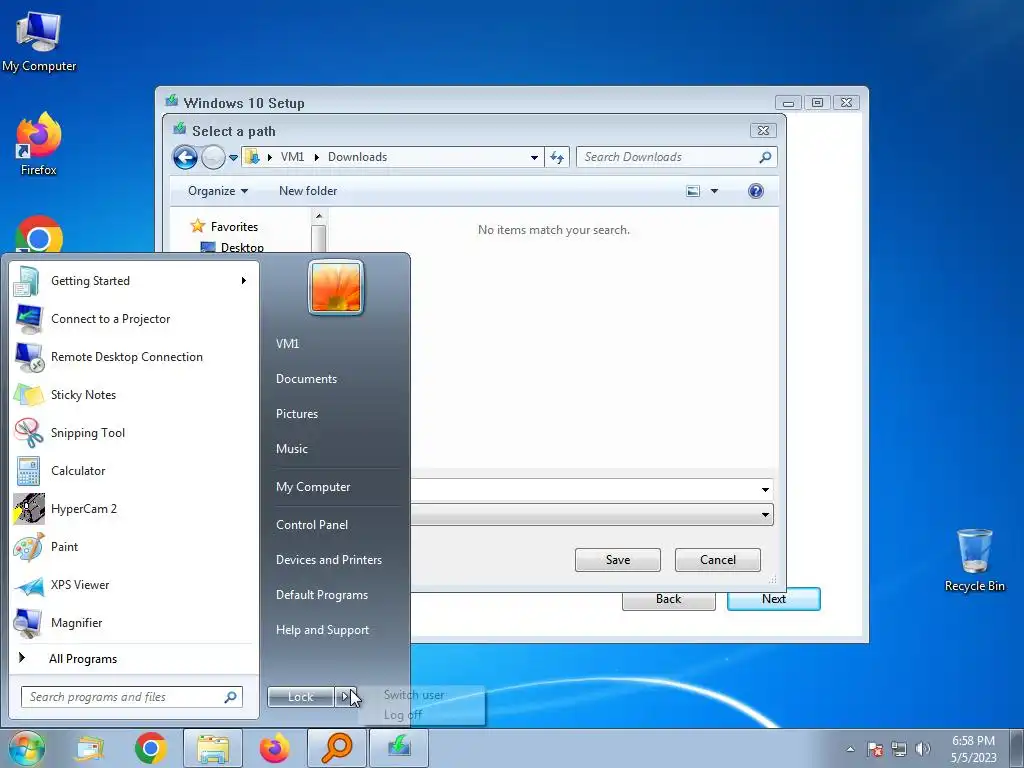Viewport: 1024px width, 768px height.
Task: Click Search Downloads field
Action: coord(677,157)
